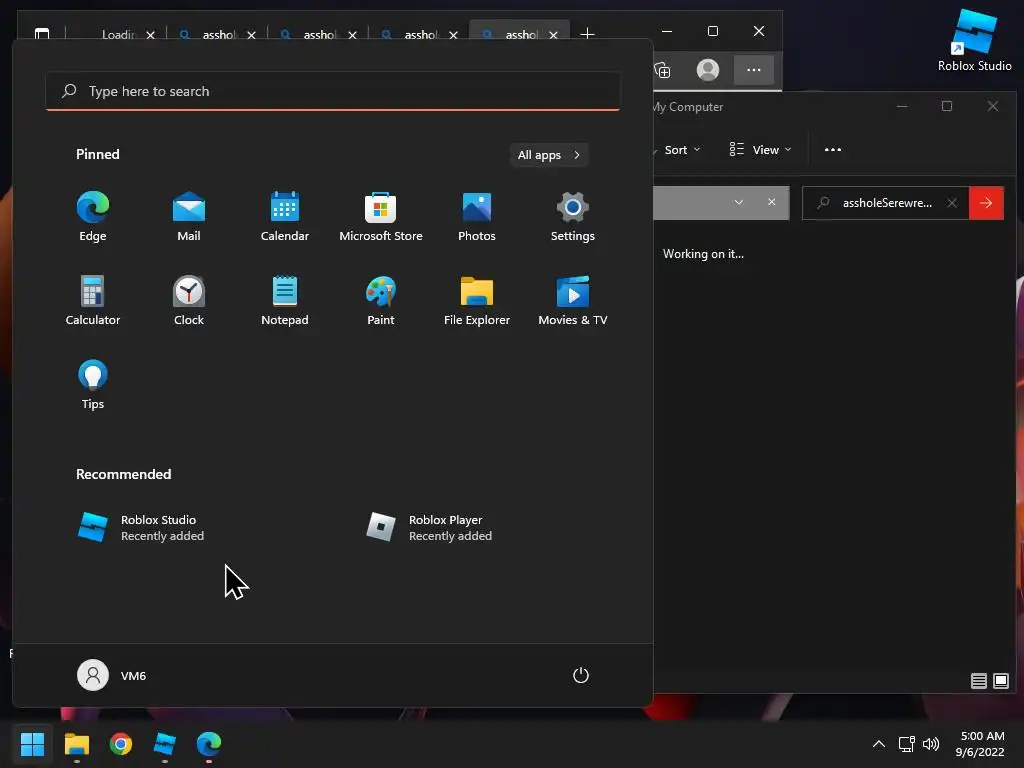The width and height of the screenshot is (1024, 768).
Task: Open Settings from pinned apps
Action: [573, 217]
